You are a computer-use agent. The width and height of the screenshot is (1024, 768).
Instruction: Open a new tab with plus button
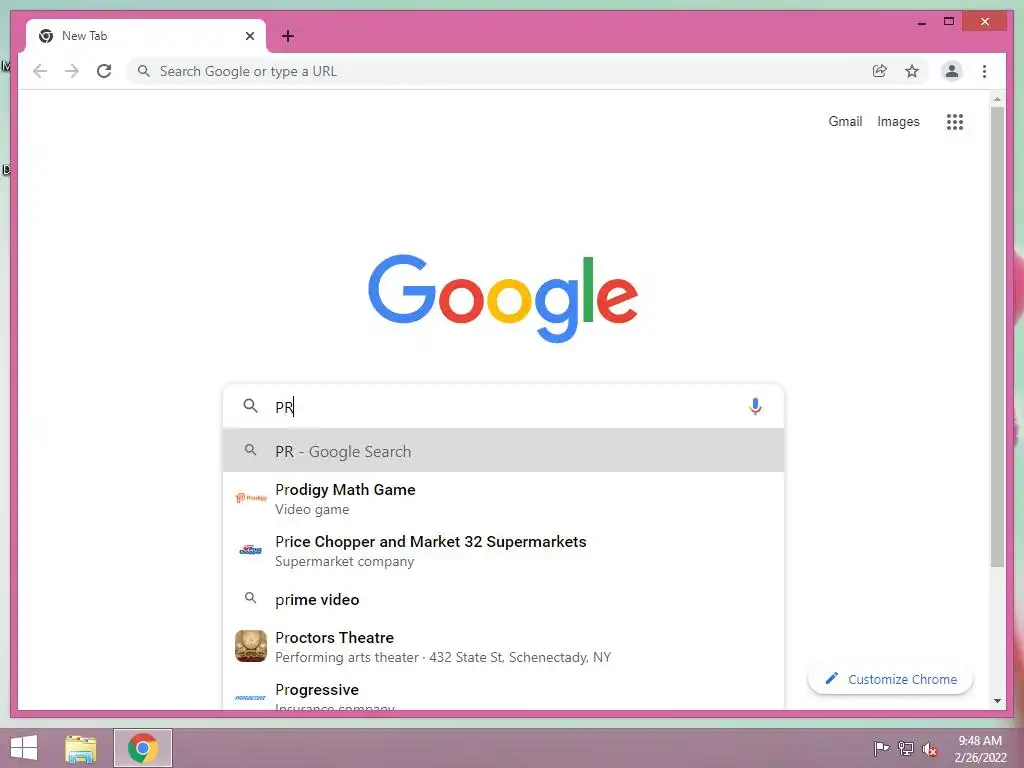click(288, 36)
